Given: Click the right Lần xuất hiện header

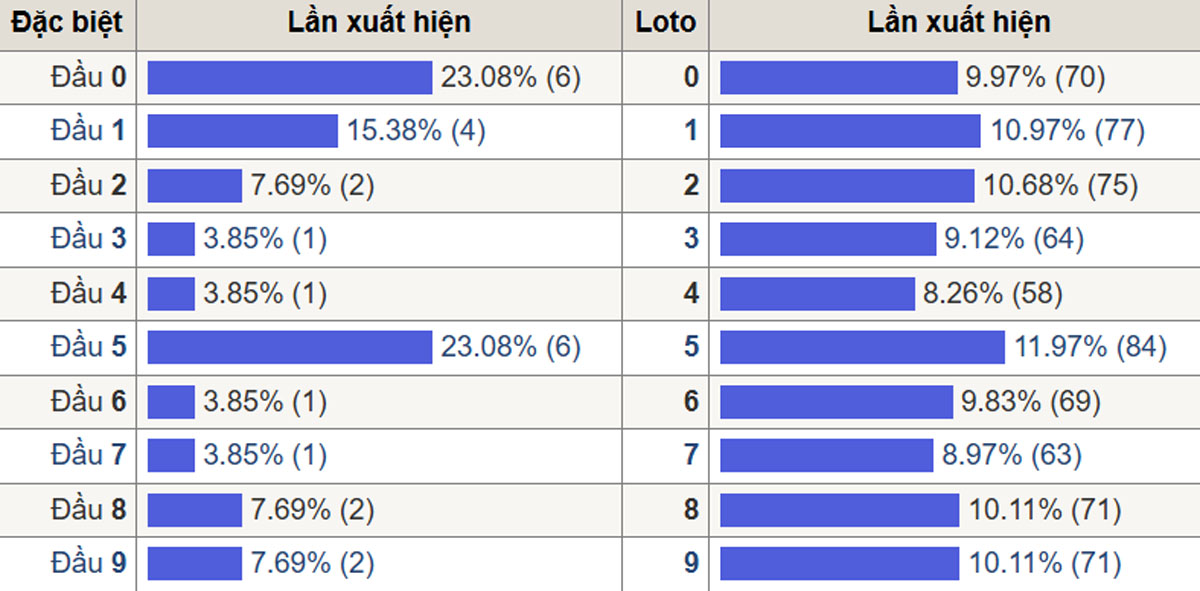Looking at the screenshot, I should (959, 22).
